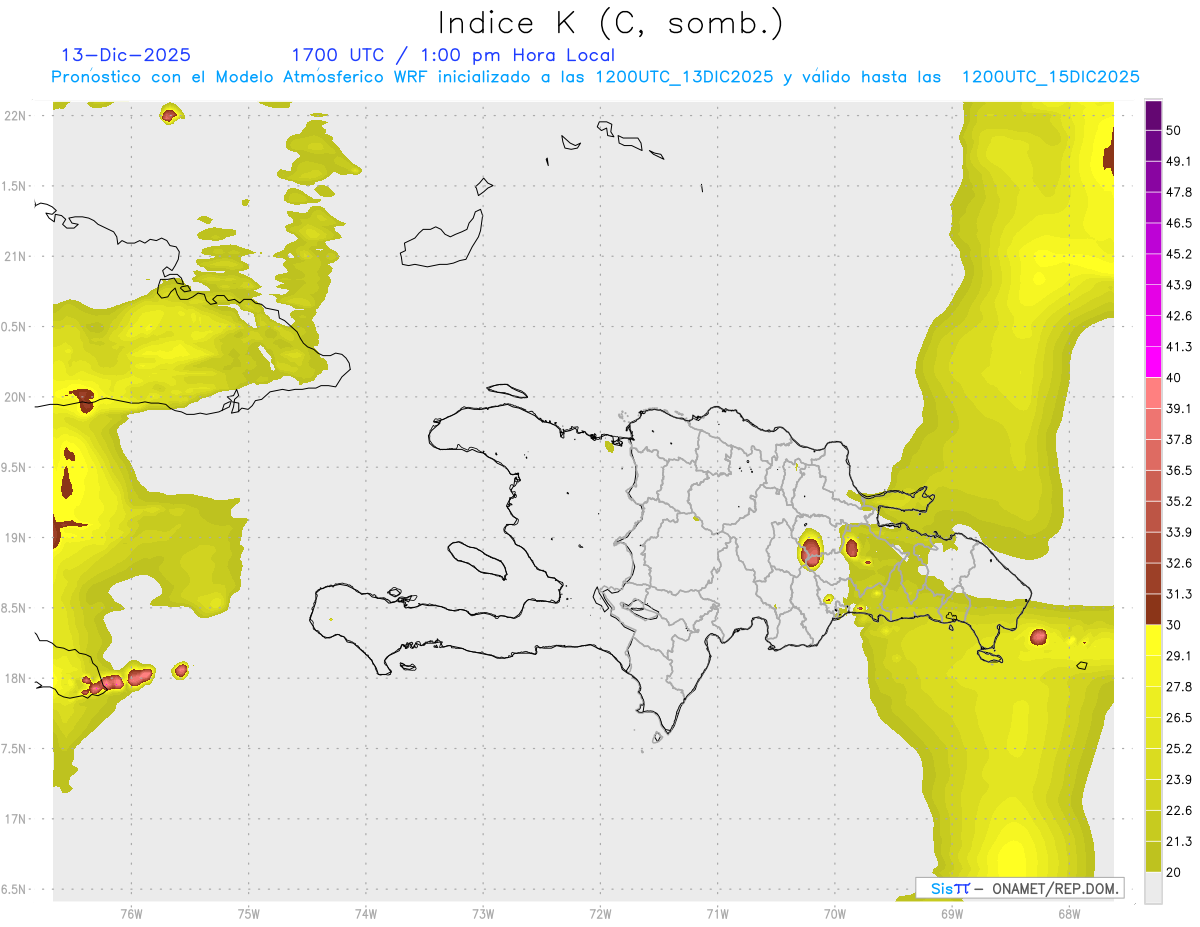Click the '70W' longitude axis label

point(834,914)
